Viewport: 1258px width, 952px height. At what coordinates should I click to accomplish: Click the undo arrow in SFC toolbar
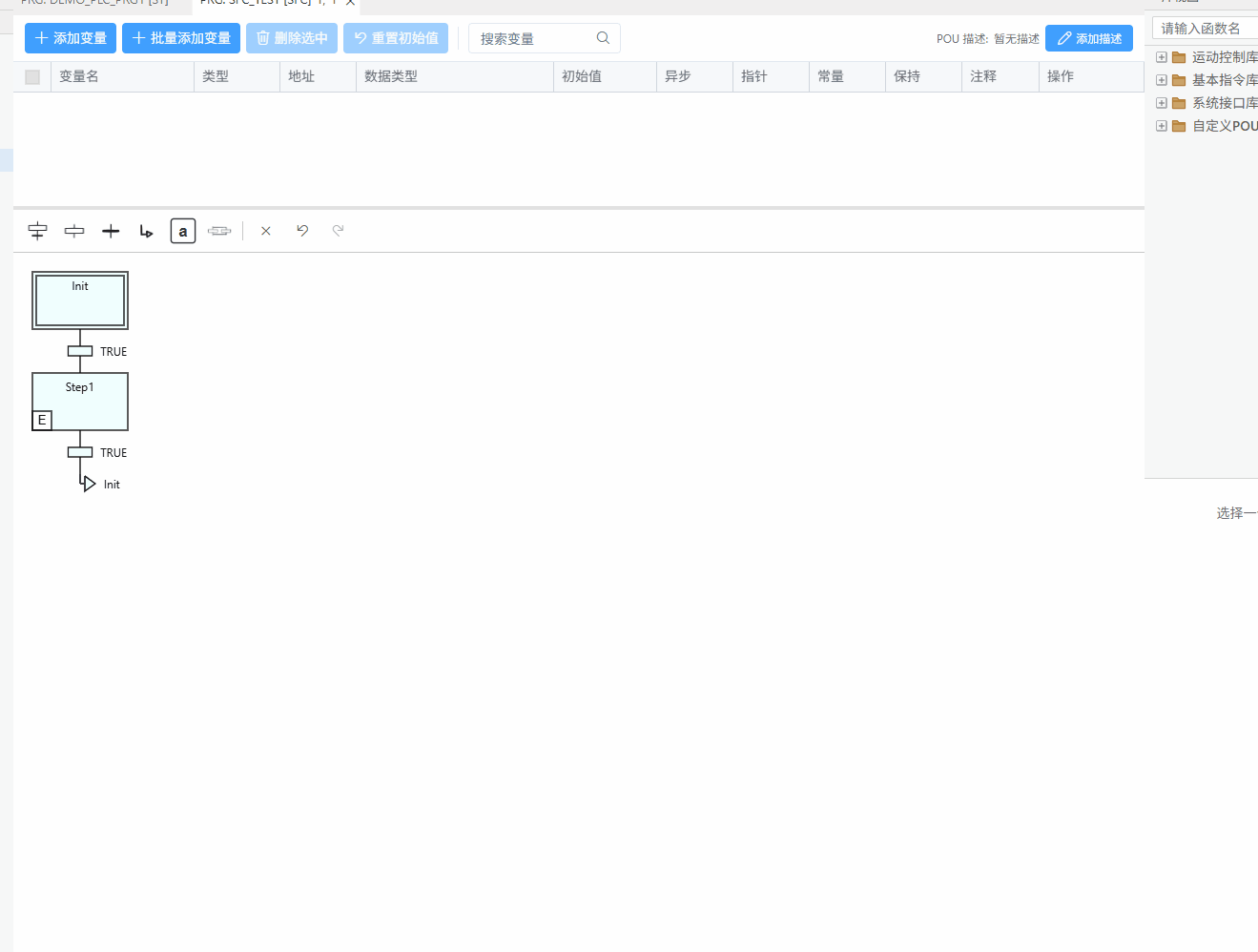[x=302, y=230]
